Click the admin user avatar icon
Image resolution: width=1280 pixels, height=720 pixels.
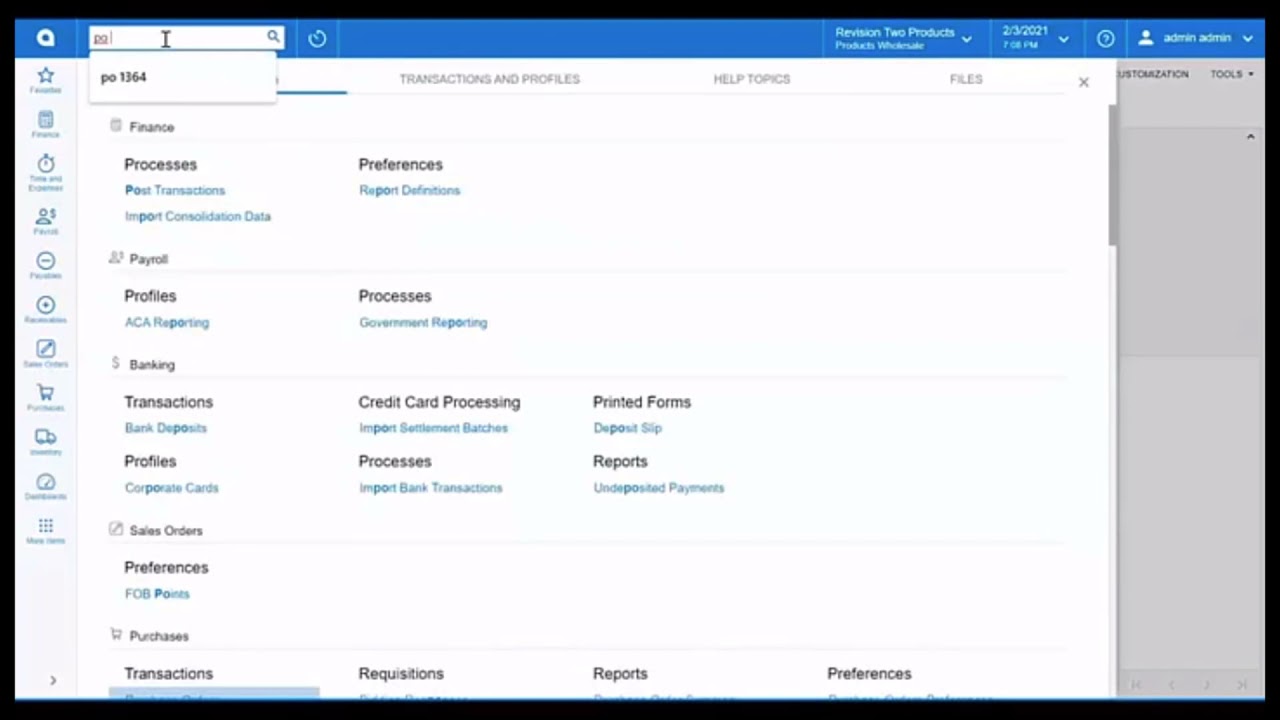1146,38
